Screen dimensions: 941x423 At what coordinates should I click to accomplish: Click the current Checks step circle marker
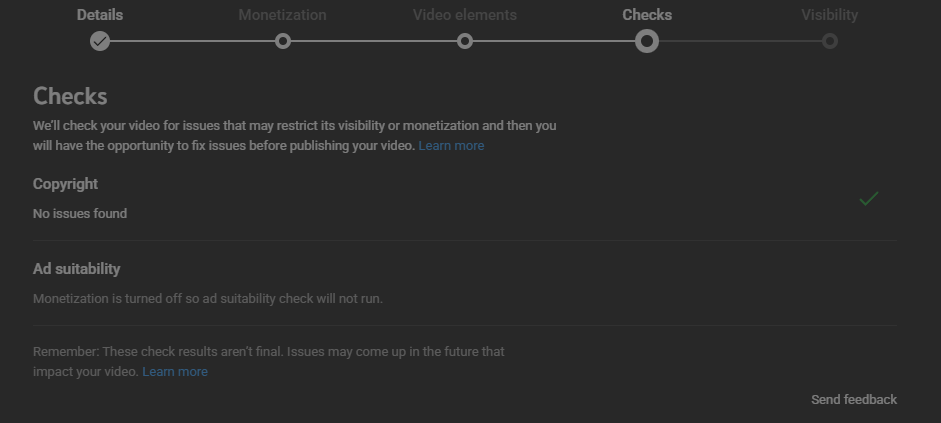tap(647, 41)
